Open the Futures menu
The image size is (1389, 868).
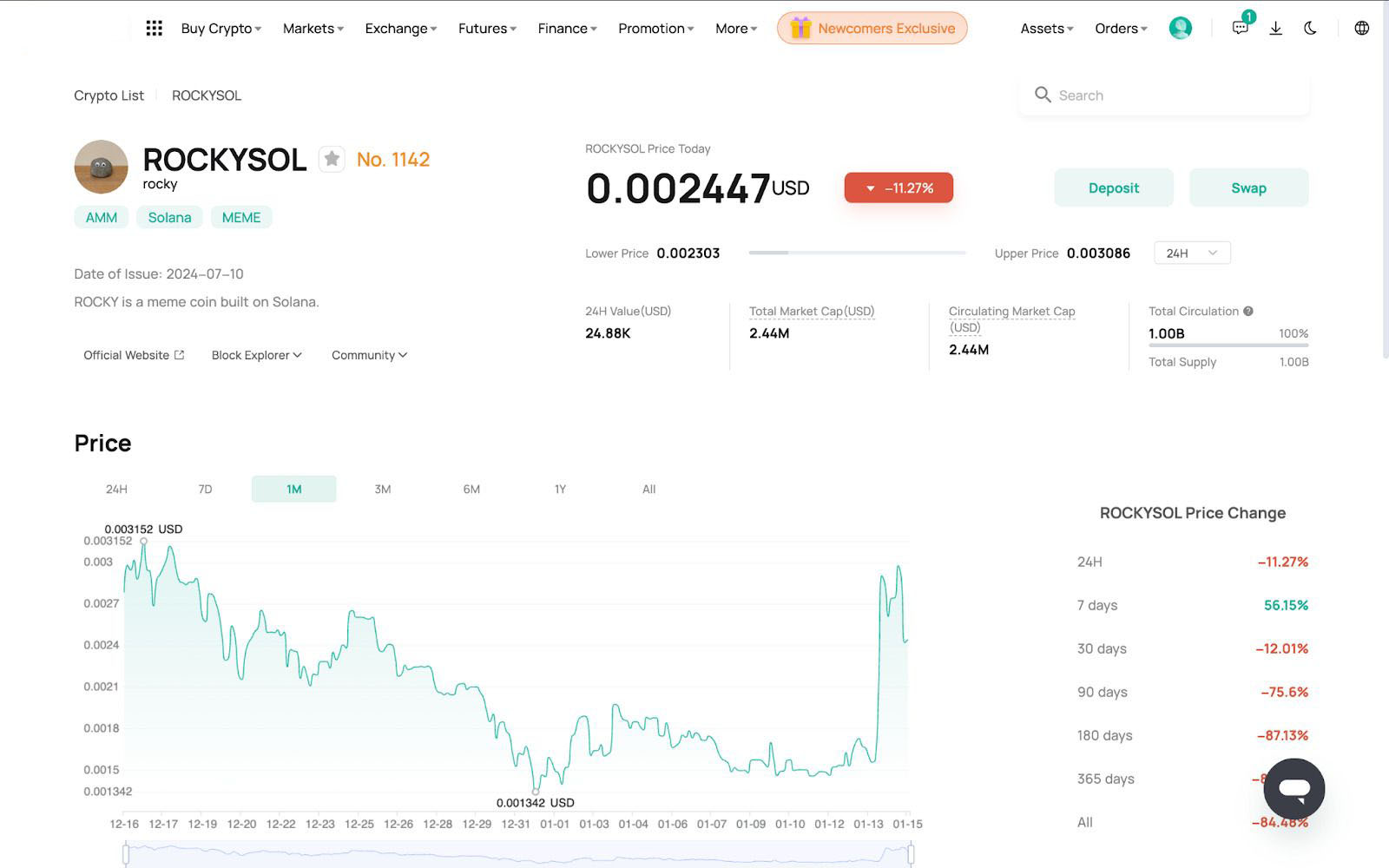click(487, 29)
